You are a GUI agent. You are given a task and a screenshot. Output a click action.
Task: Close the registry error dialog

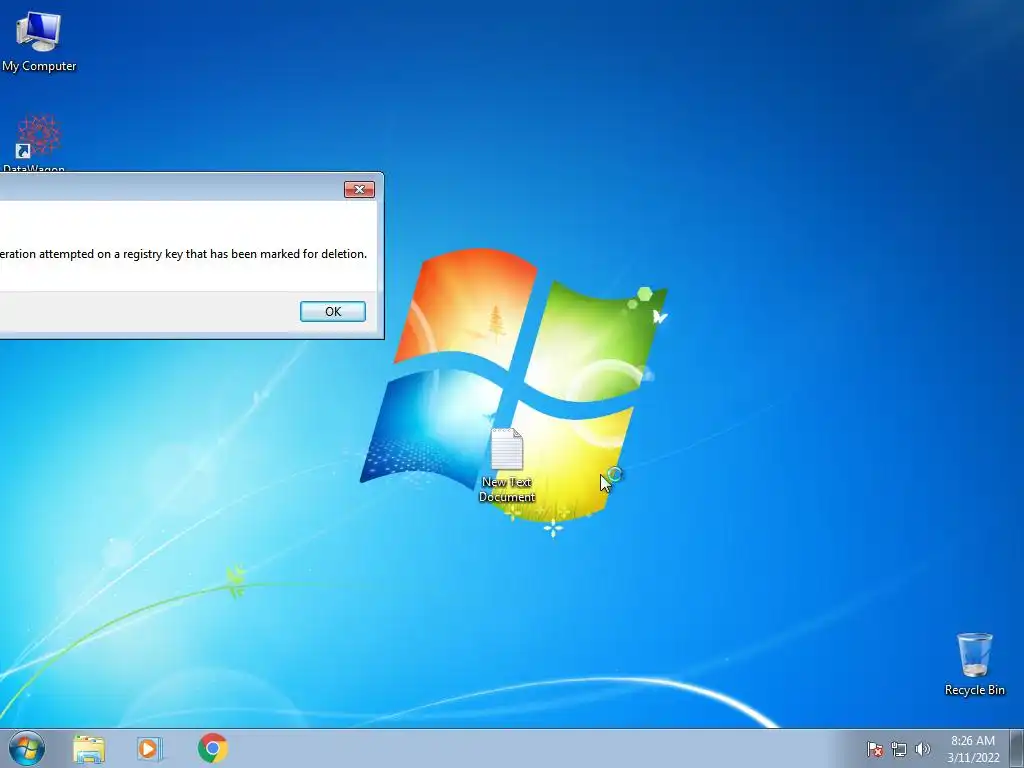coord(359,189)
